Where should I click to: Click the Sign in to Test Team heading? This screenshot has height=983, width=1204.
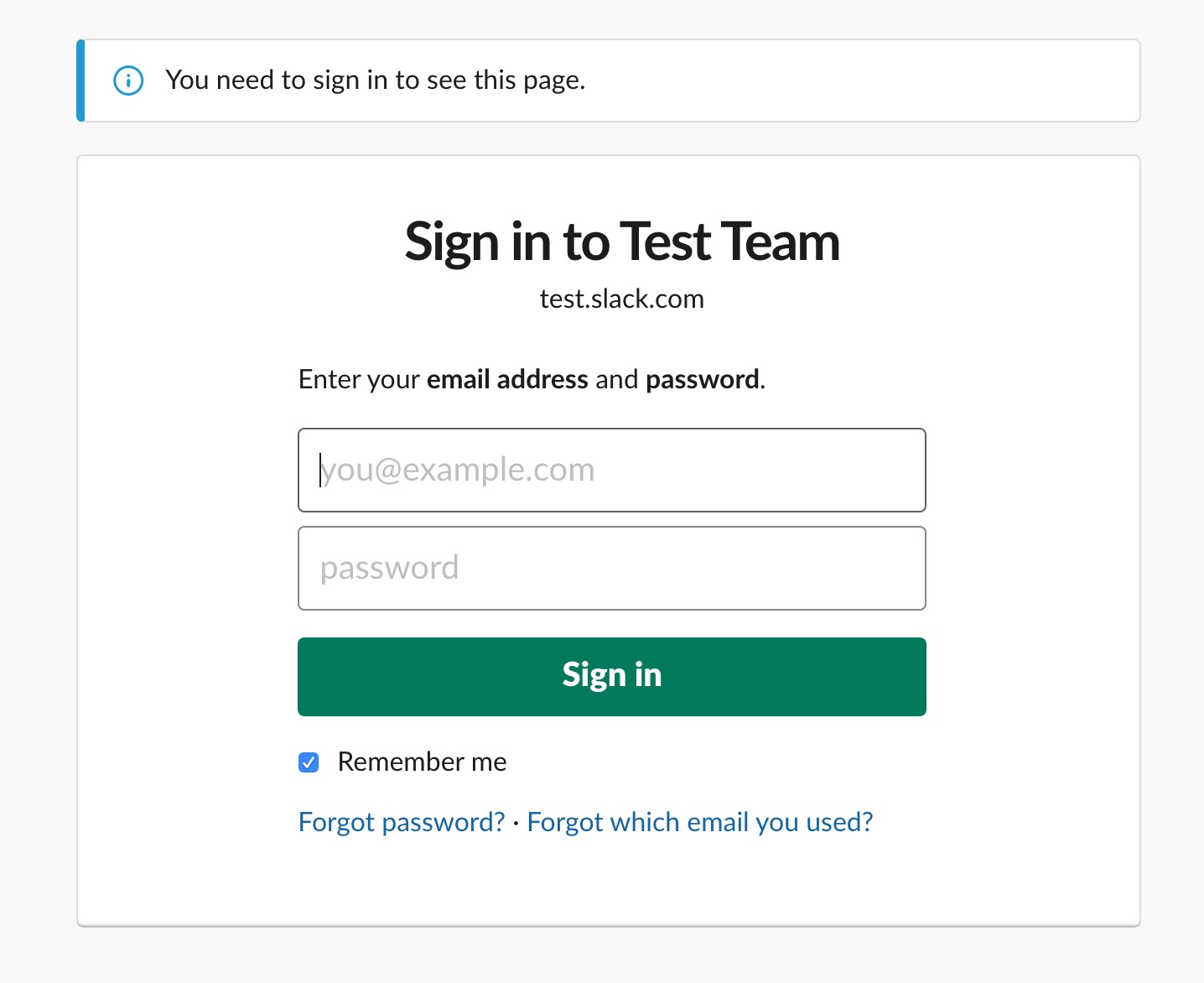(x=622, y=242)
